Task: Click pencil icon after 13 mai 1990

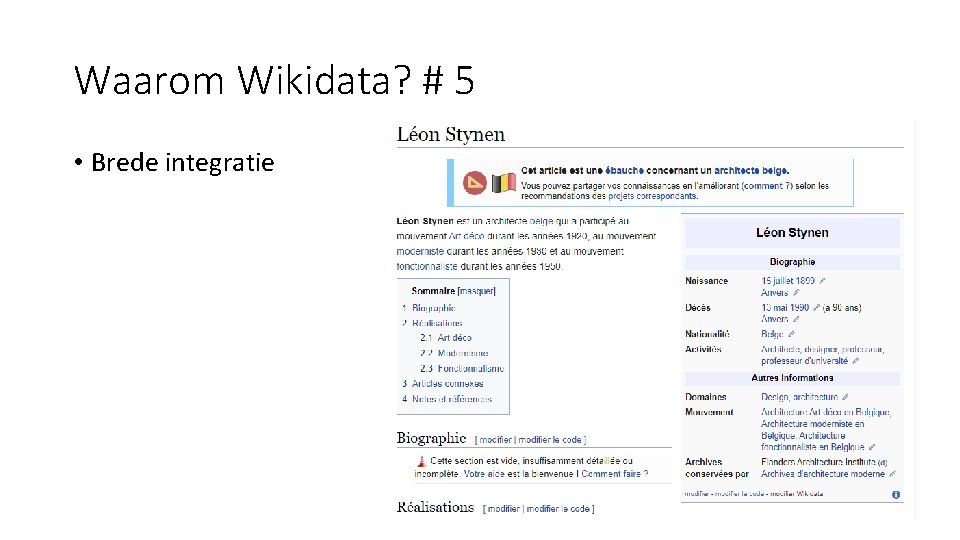Action: 816,307
